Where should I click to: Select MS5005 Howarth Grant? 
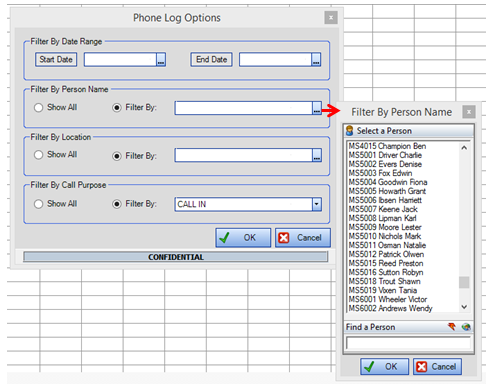387,191
